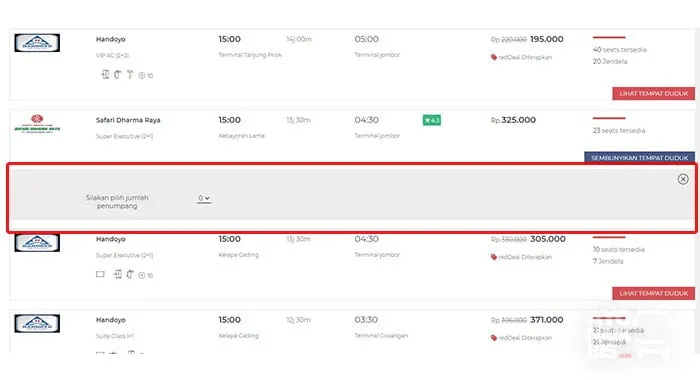Click the VIP AC (2+2) class label
This screenshot has height=380, width=700.
pos(112,55)
